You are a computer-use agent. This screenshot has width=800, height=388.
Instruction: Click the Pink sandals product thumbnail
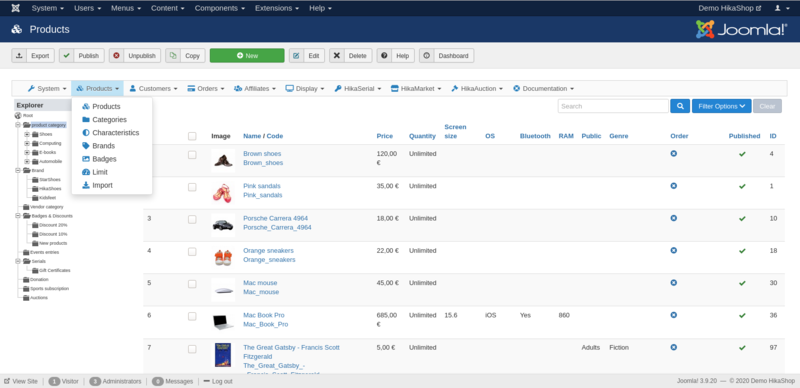click(x=223, y=193)
